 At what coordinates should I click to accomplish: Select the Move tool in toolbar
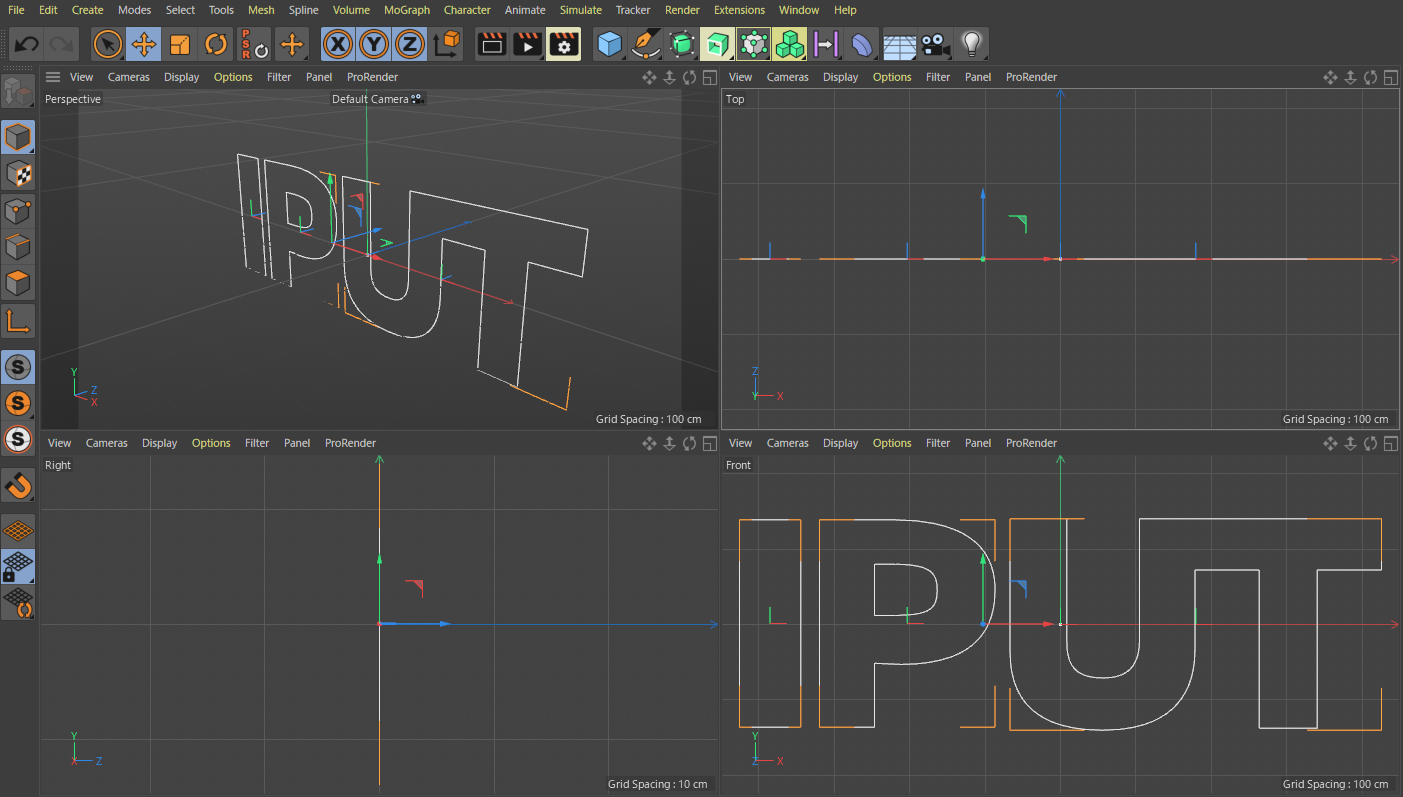144,44
